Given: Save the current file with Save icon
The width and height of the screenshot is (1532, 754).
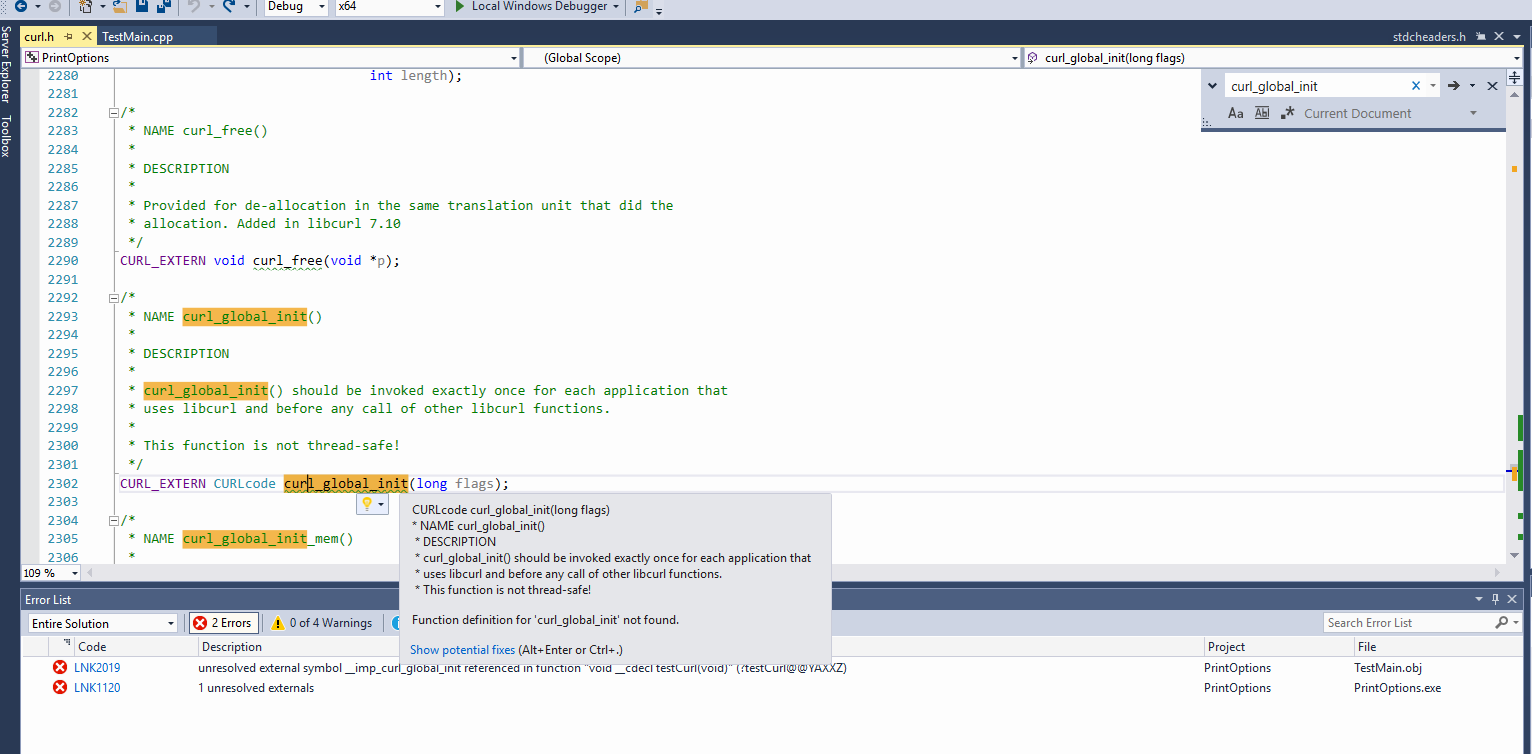Looking at the screenshot, I should (x=142, y=6).
